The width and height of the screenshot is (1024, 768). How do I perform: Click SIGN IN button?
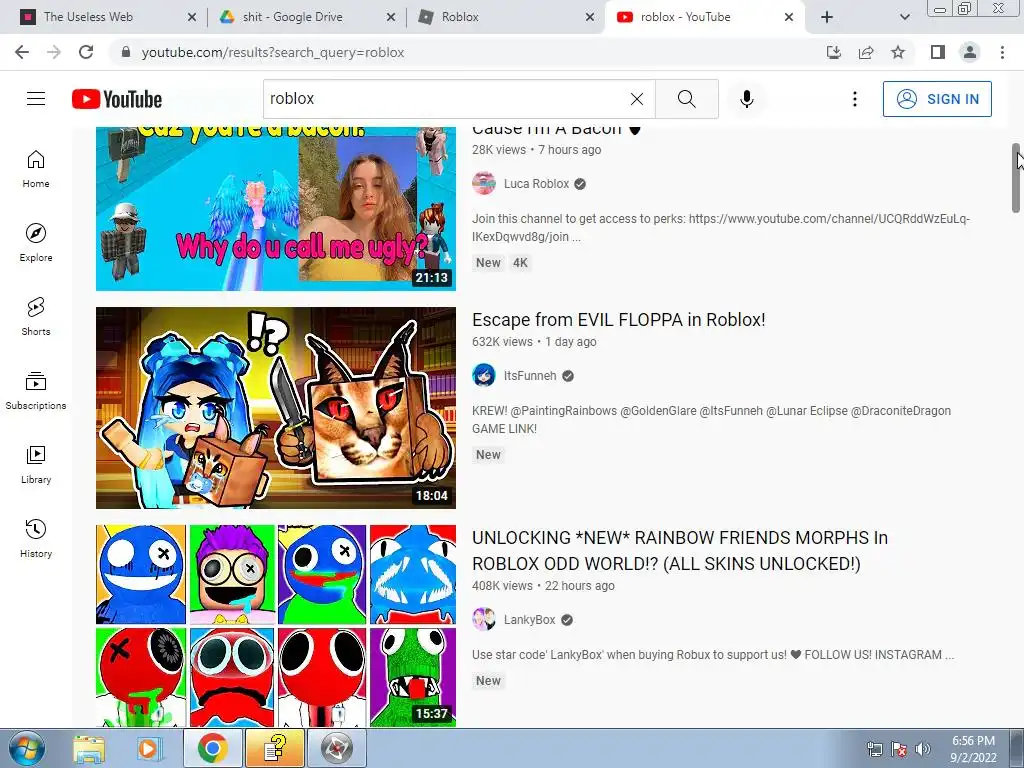coord(937,99)
